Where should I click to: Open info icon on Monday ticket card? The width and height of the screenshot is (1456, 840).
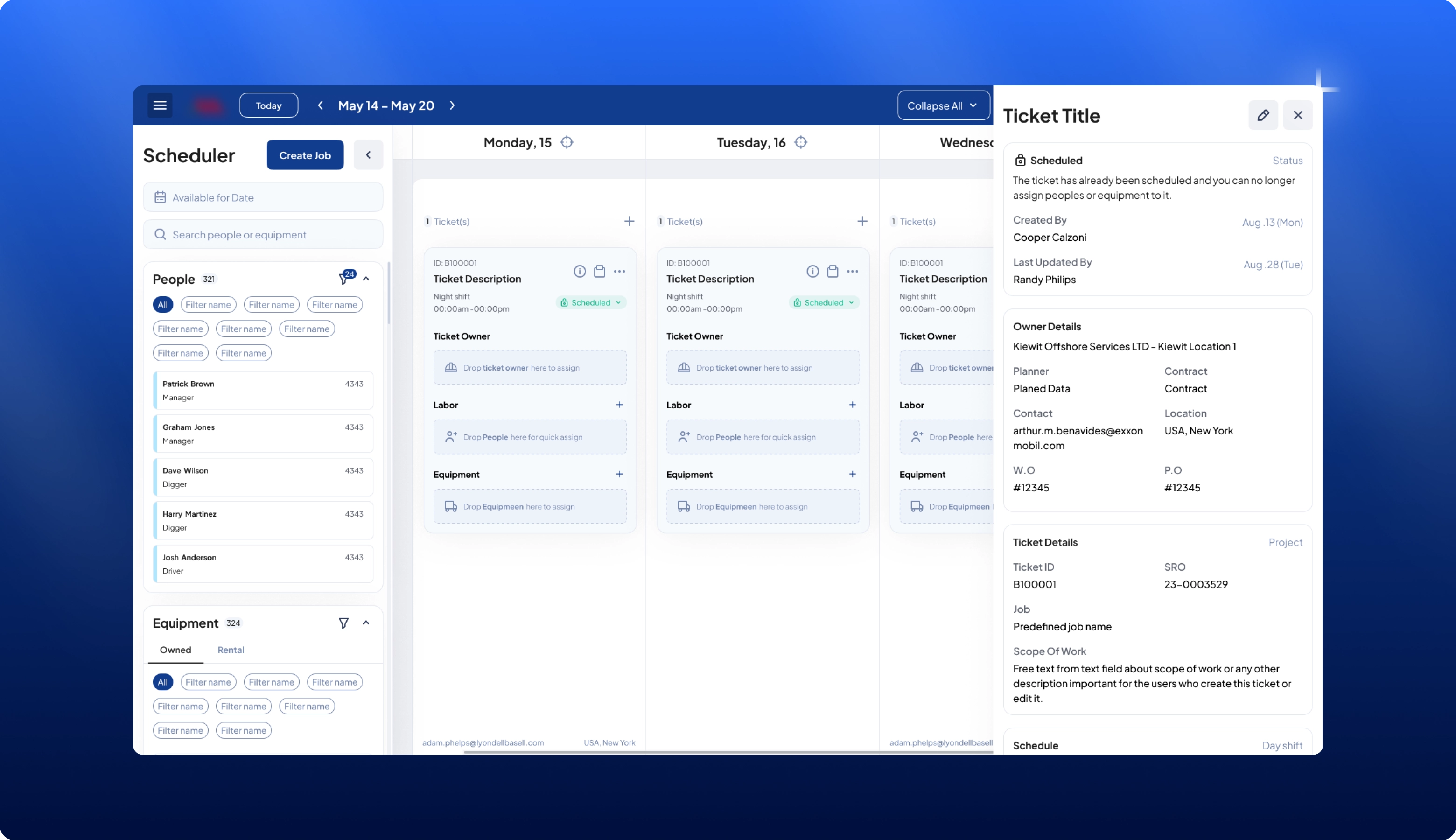point(580,272)
